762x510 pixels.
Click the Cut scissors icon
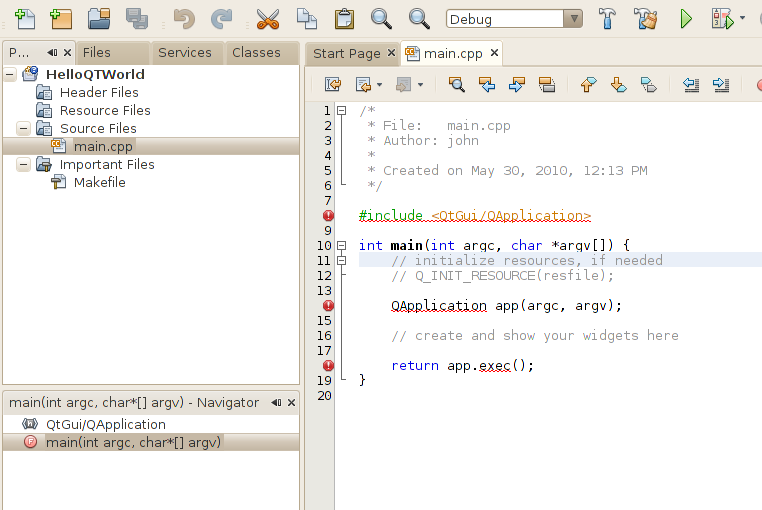point(267,18)
